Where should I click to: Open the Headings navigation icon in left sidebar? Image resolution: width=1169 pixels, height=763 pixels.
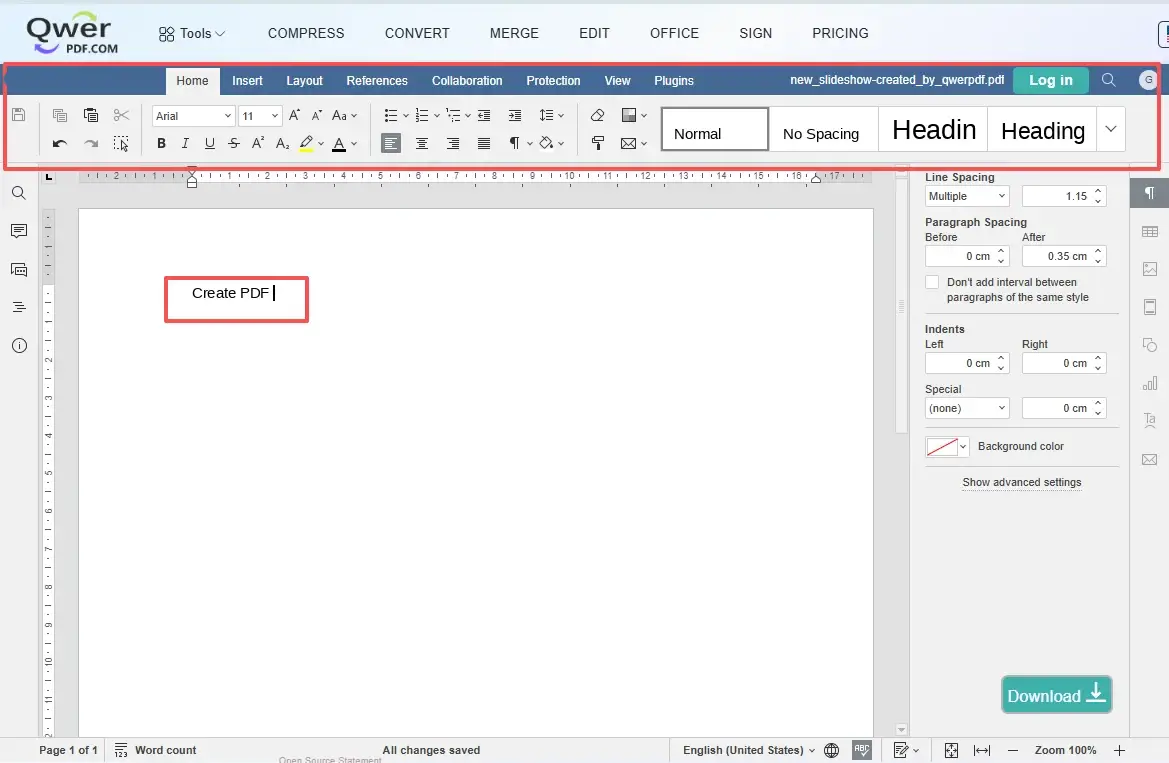click(19, 307)
